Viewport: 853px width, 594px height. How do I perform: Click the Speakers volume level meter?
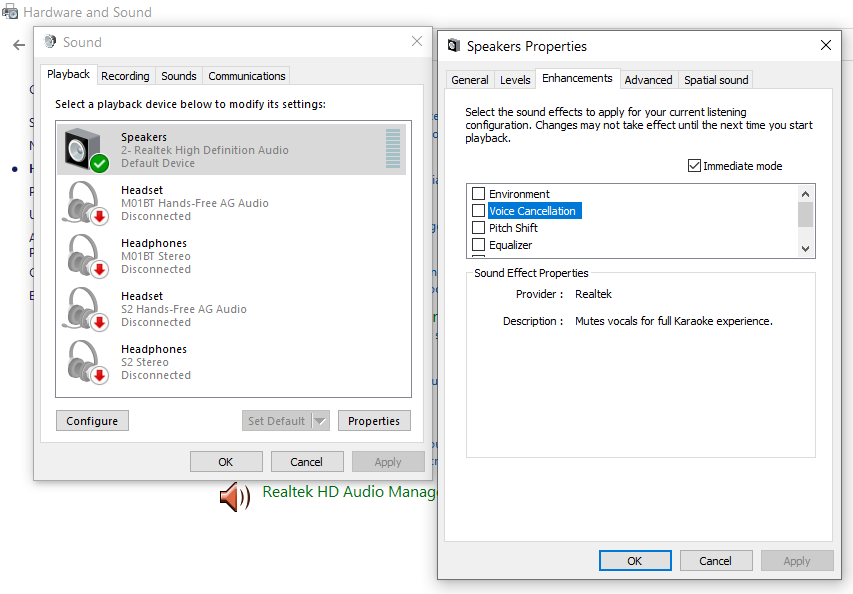tap(393, 149)
